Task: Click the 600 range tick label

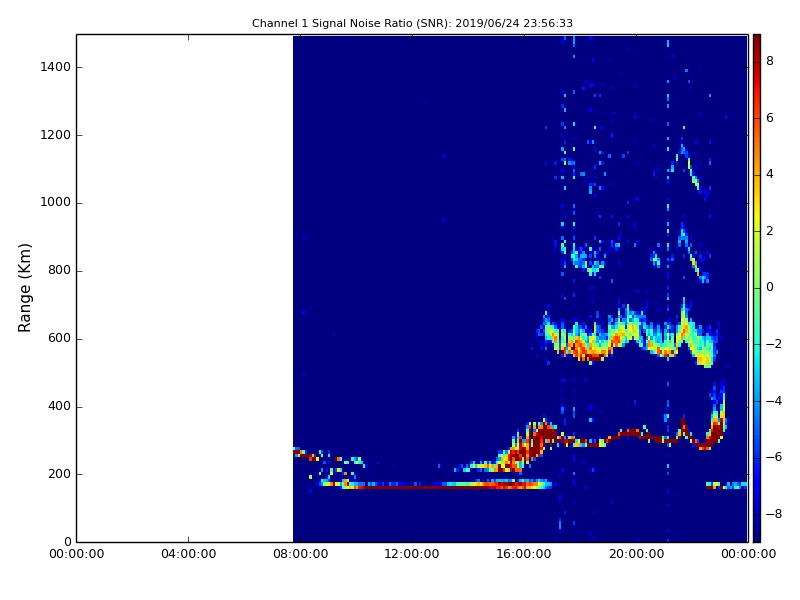Action: click(59, 338)
